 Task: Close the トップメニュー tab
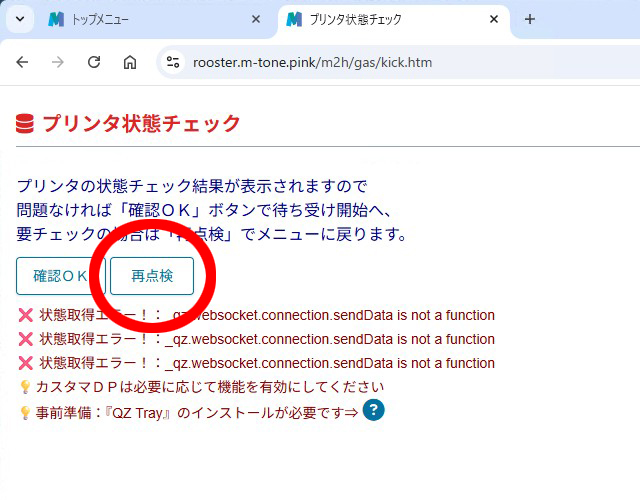[x=256, y=19]
